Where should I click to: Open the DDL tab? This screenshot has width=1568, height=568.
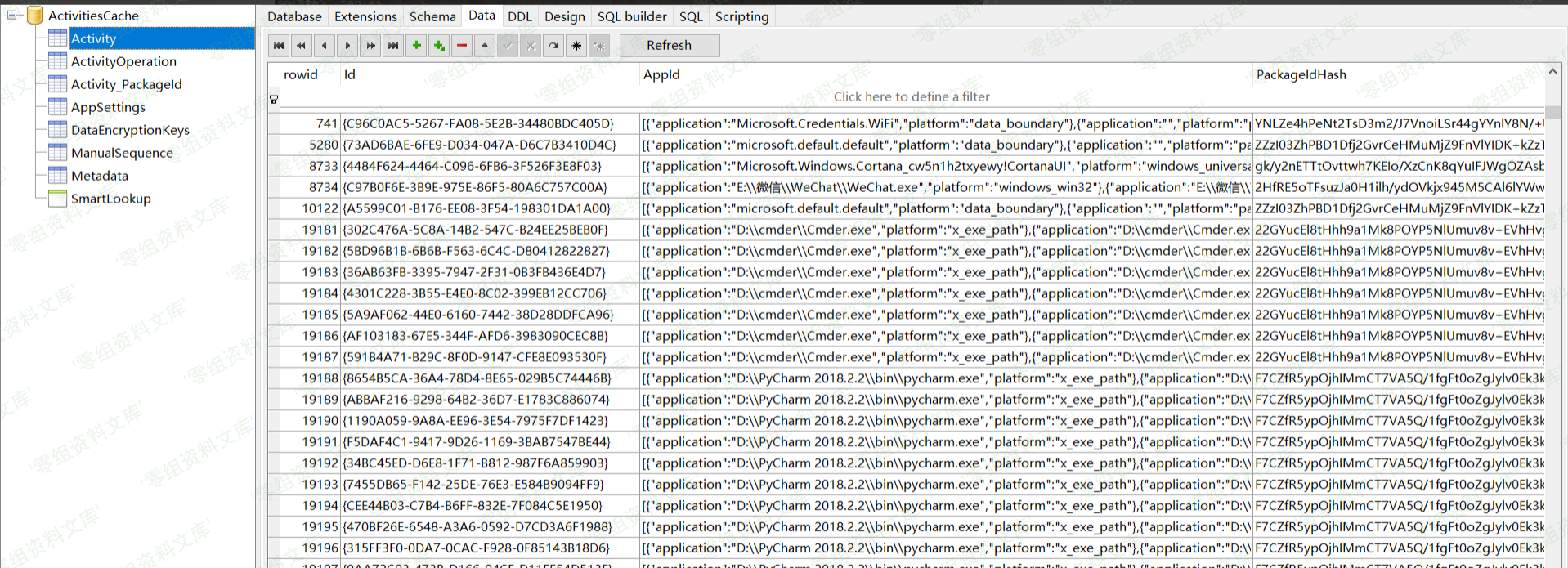point(519,16)
